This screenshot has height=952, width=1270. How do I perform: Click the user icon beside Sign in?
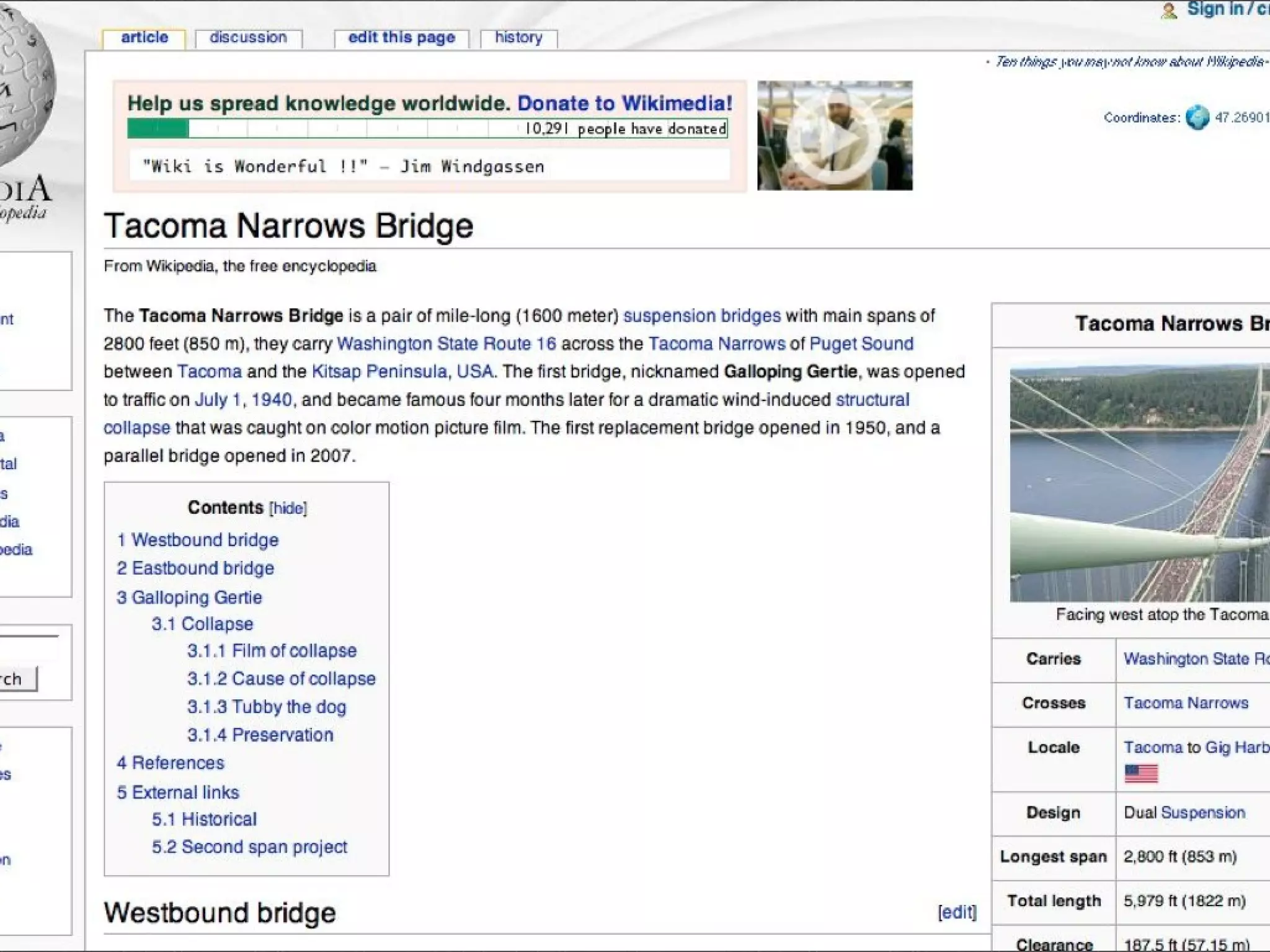[x=1169, y=11]
